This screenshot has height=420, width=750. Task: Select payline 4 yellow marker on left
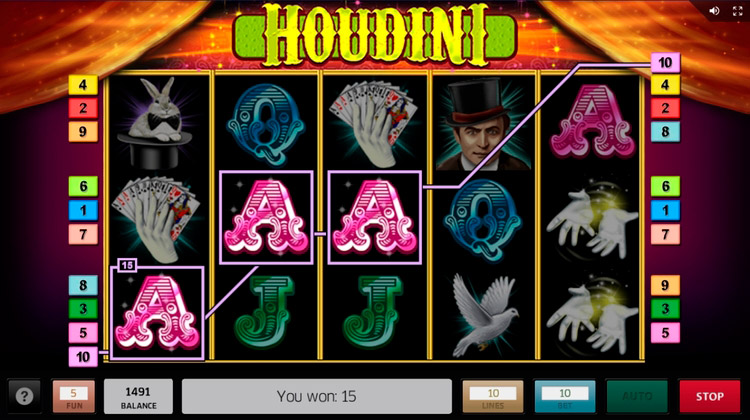point(83,85)
